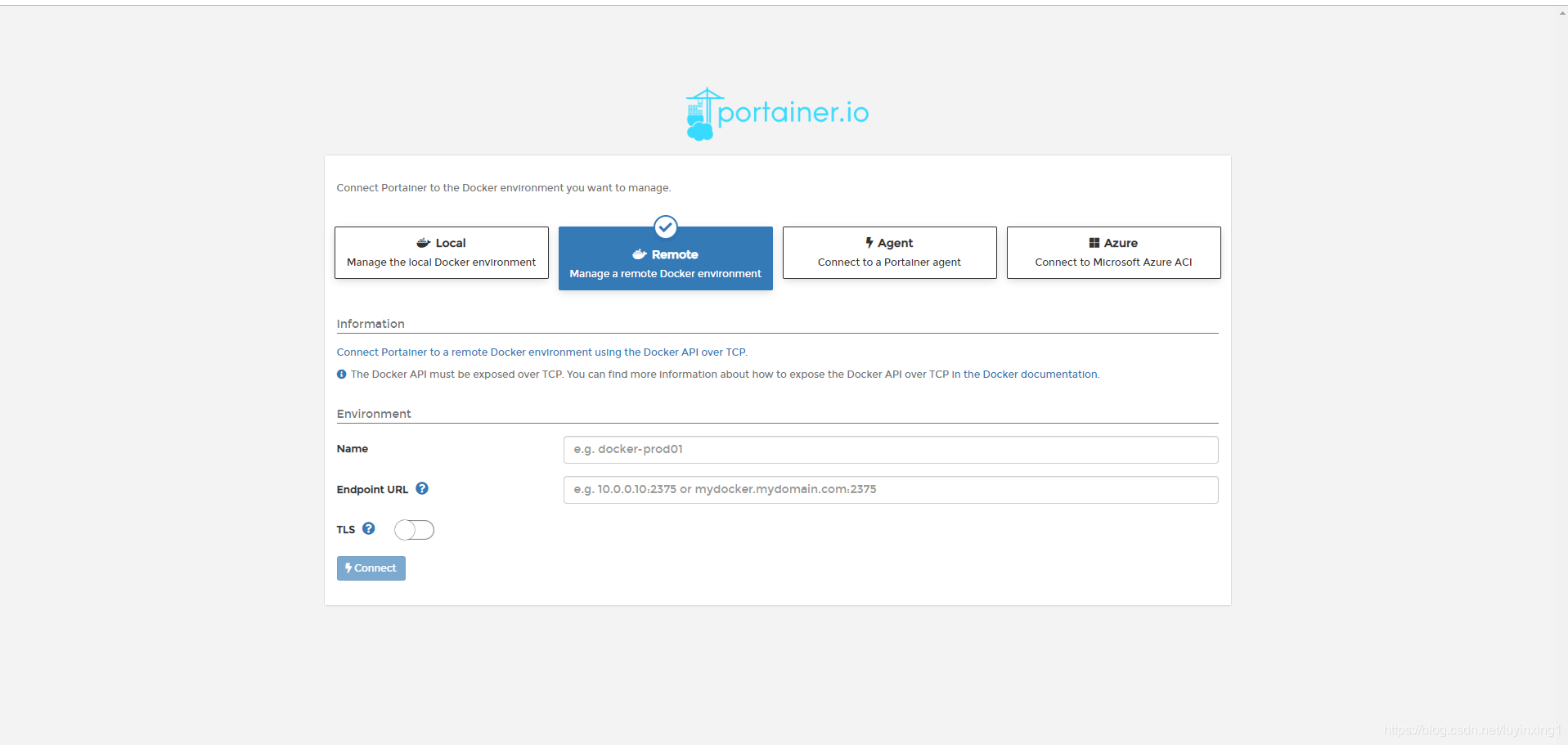Click the info circle icon before Docker API note
1568x745 pixels.
[342, 375]
